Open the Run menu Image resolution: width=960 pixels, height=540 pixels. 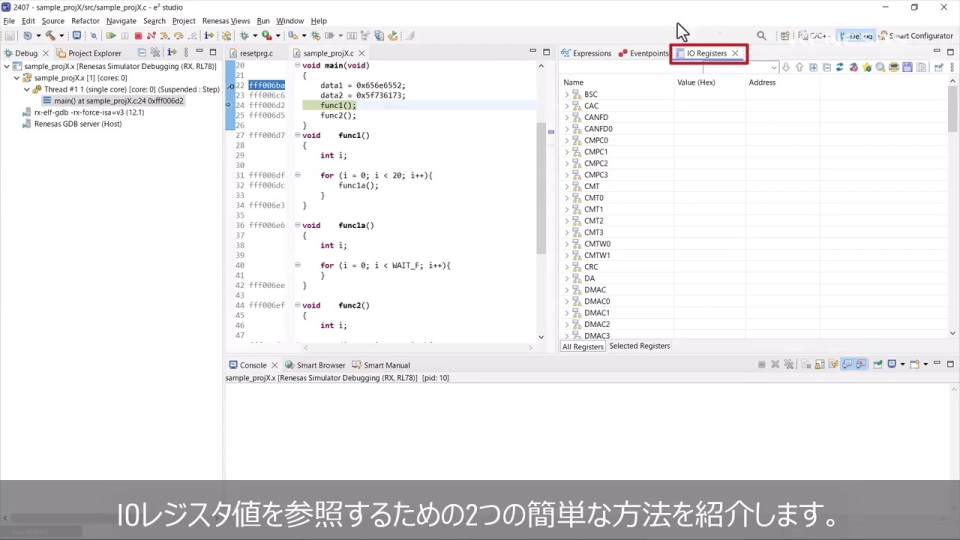[x=263, y=21]
